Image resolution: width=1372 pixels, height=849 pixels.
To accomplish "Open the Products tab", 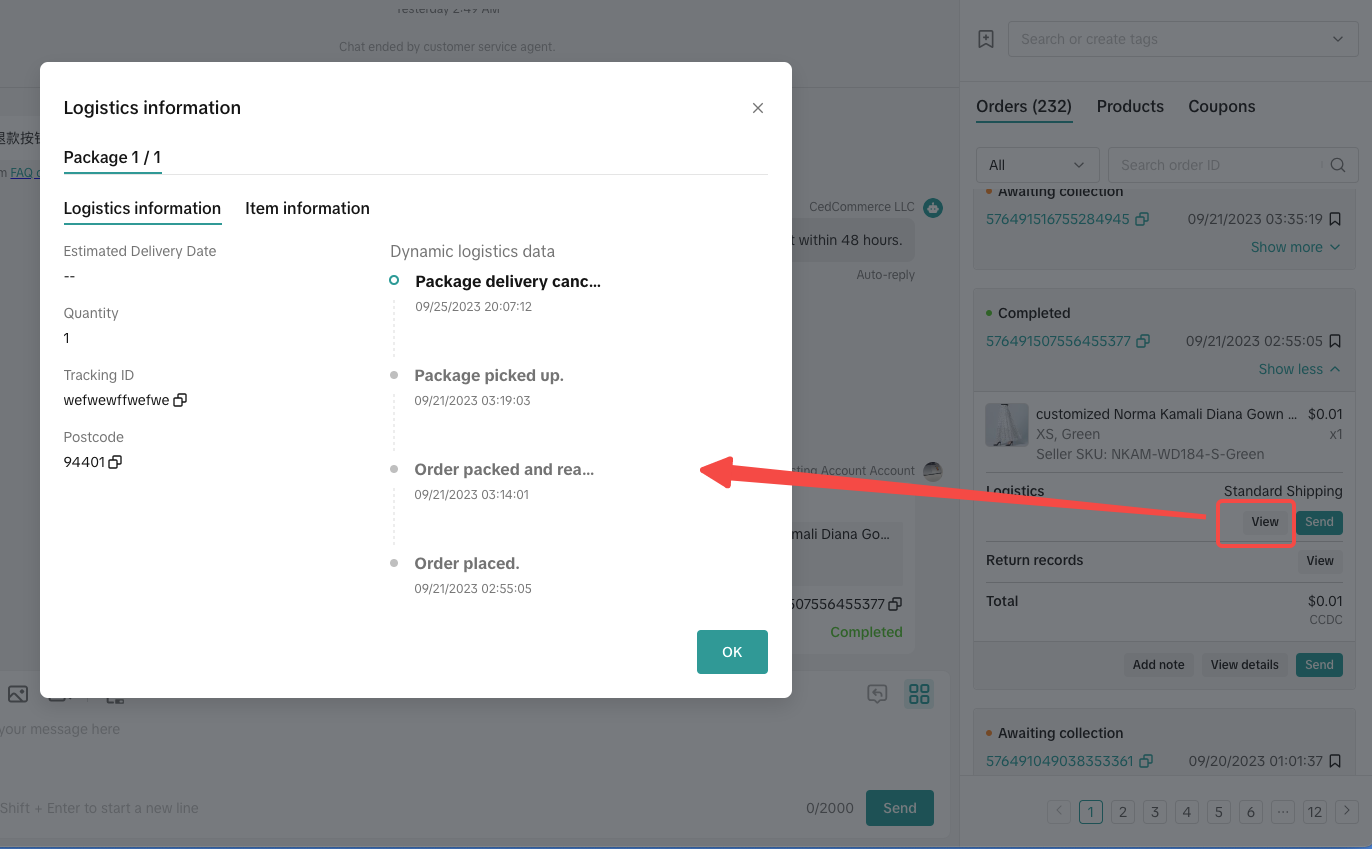I will pos(1130,106).
